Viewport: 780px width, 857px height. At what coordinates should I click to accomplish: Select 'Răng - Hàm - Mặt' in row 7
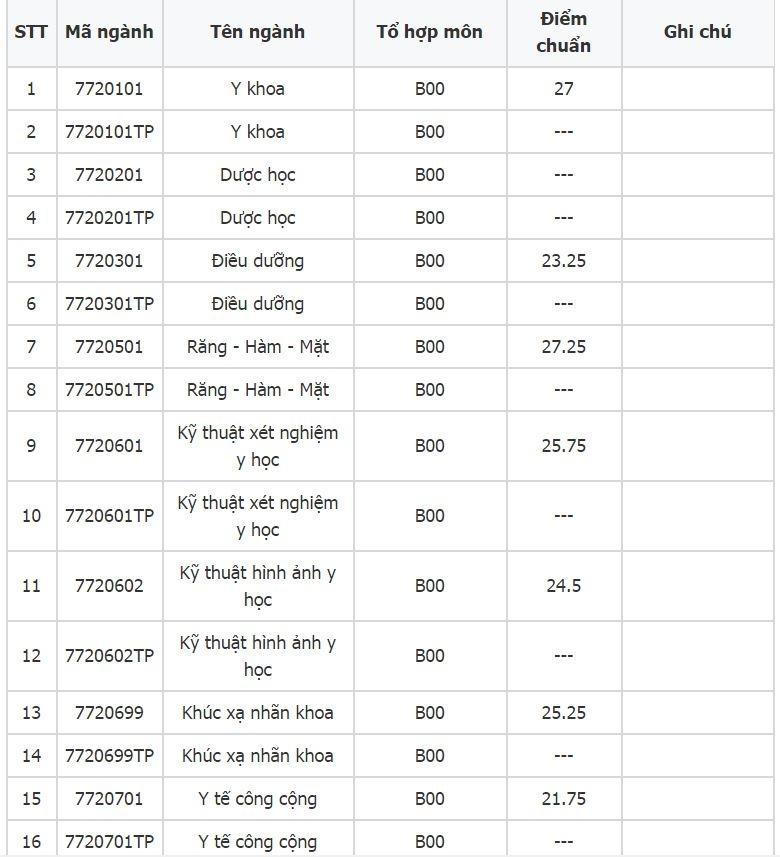tap(257, 347)
